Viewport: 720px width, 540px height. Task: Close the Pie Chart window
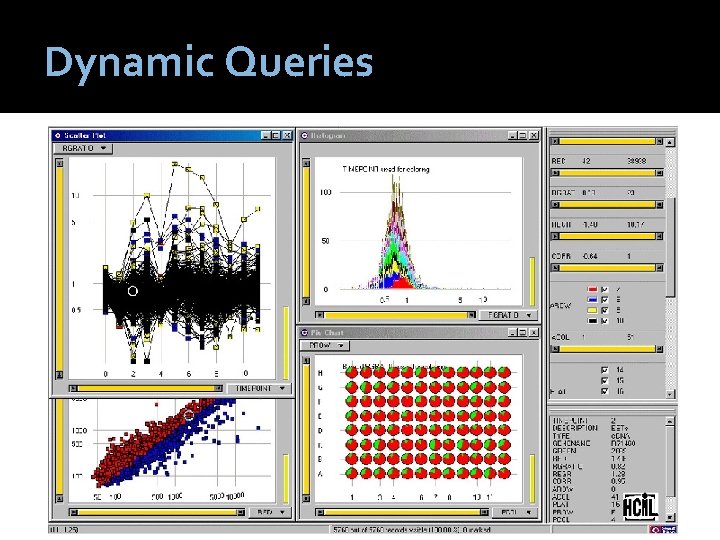tap(533, 332)
